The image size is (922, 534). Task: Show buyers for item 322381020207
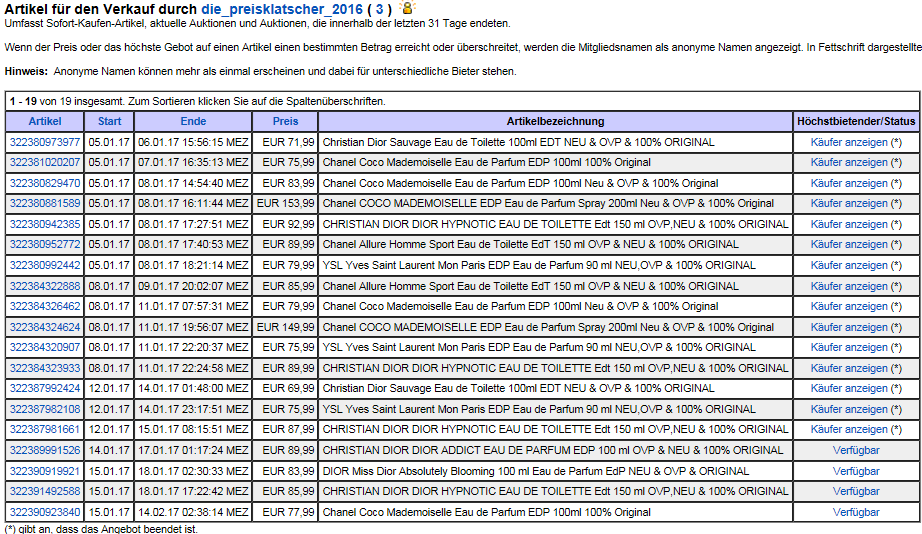[848, 162]
